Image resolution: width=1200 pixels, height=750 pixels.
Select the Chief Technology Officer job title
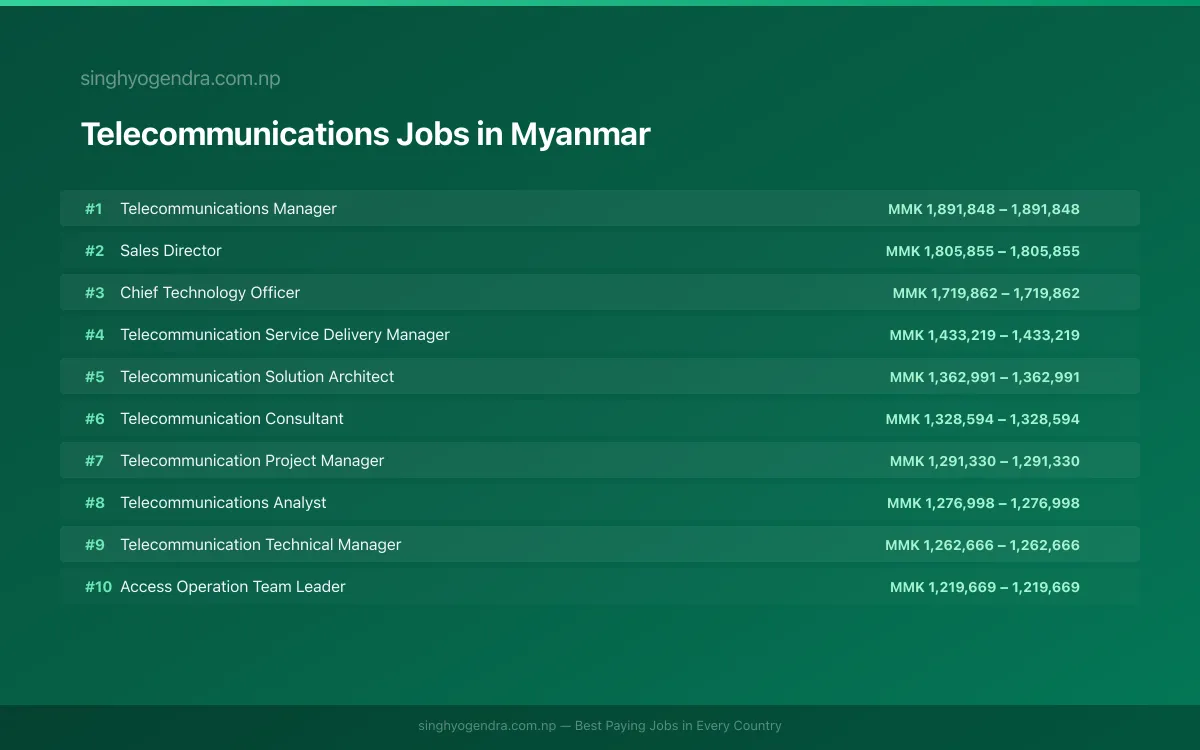[210, 293]
